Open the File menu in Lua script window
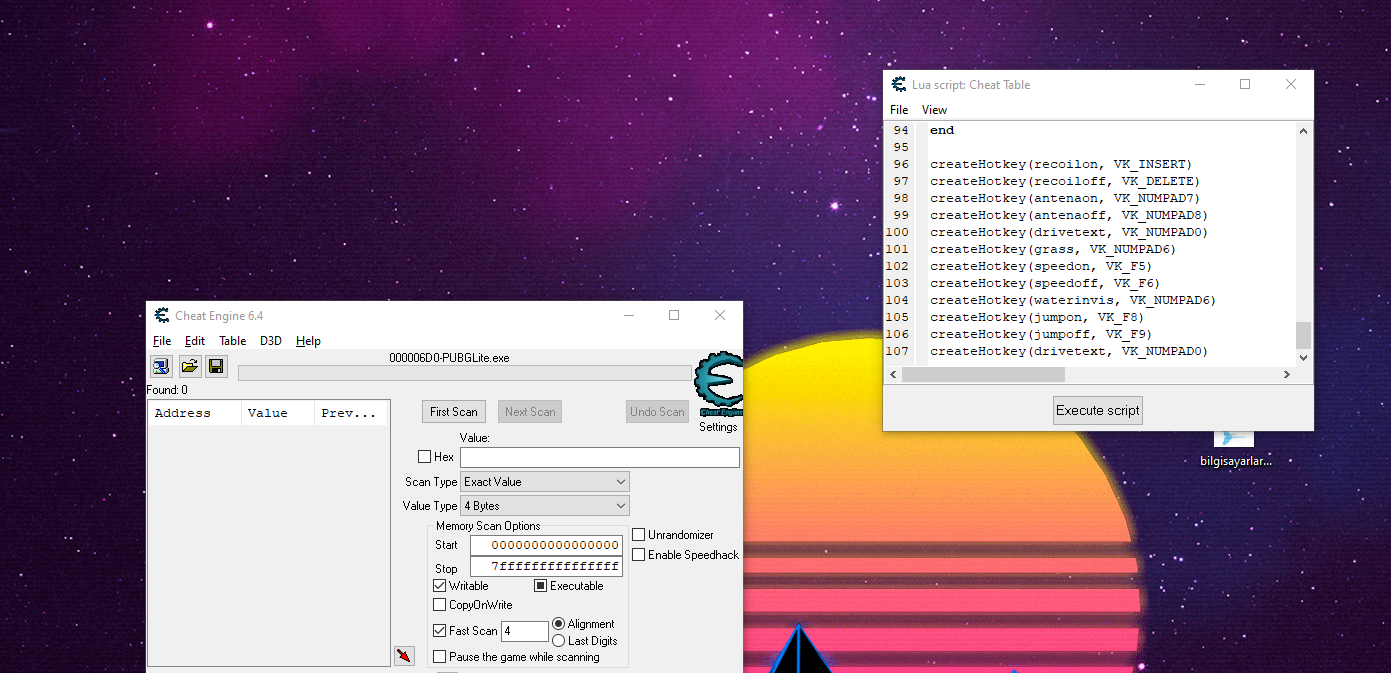1391x673 pixels. click(899, 110)
